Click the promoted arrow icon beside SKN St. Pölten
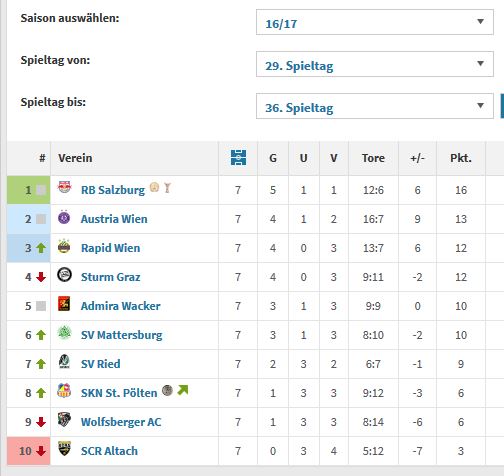This screenshot has height=476, width=504. (183, 390)
